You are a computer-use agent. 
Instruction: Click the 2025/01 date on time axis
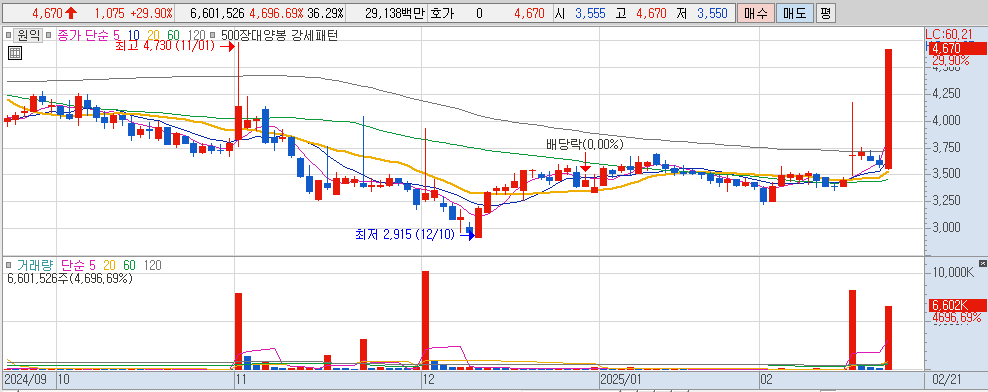620,379
